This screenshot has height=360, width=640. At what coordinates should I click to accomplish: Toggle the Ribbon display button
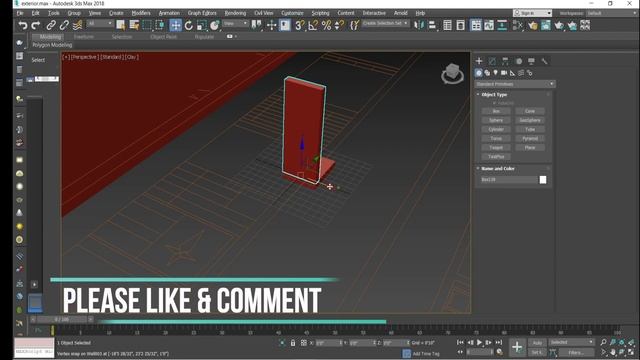(x=476, y=25)
